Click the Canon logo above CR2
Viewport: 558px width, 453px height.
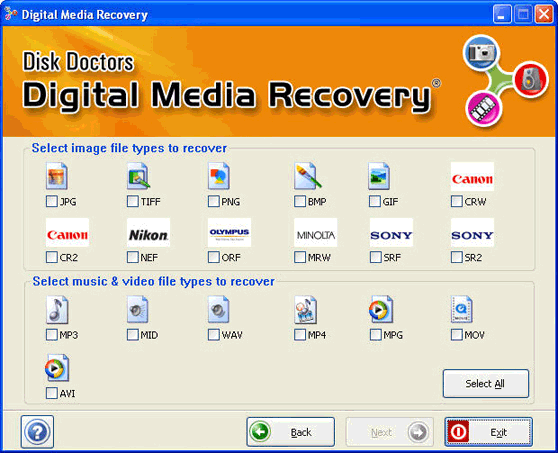click(x=67, y=232)
